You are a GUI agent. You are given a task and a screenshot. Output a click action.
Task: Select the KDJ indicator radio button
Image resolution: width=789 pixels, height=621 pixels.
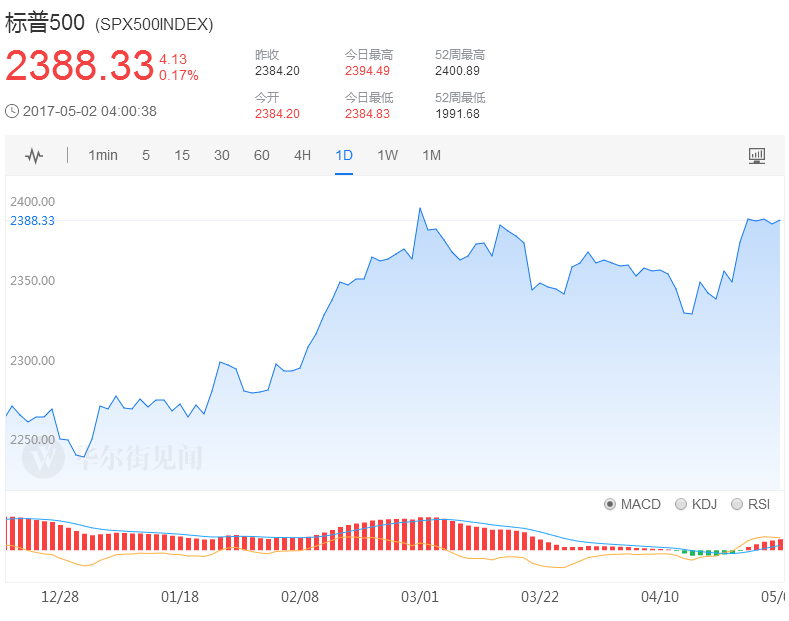(x=681, y=504)
